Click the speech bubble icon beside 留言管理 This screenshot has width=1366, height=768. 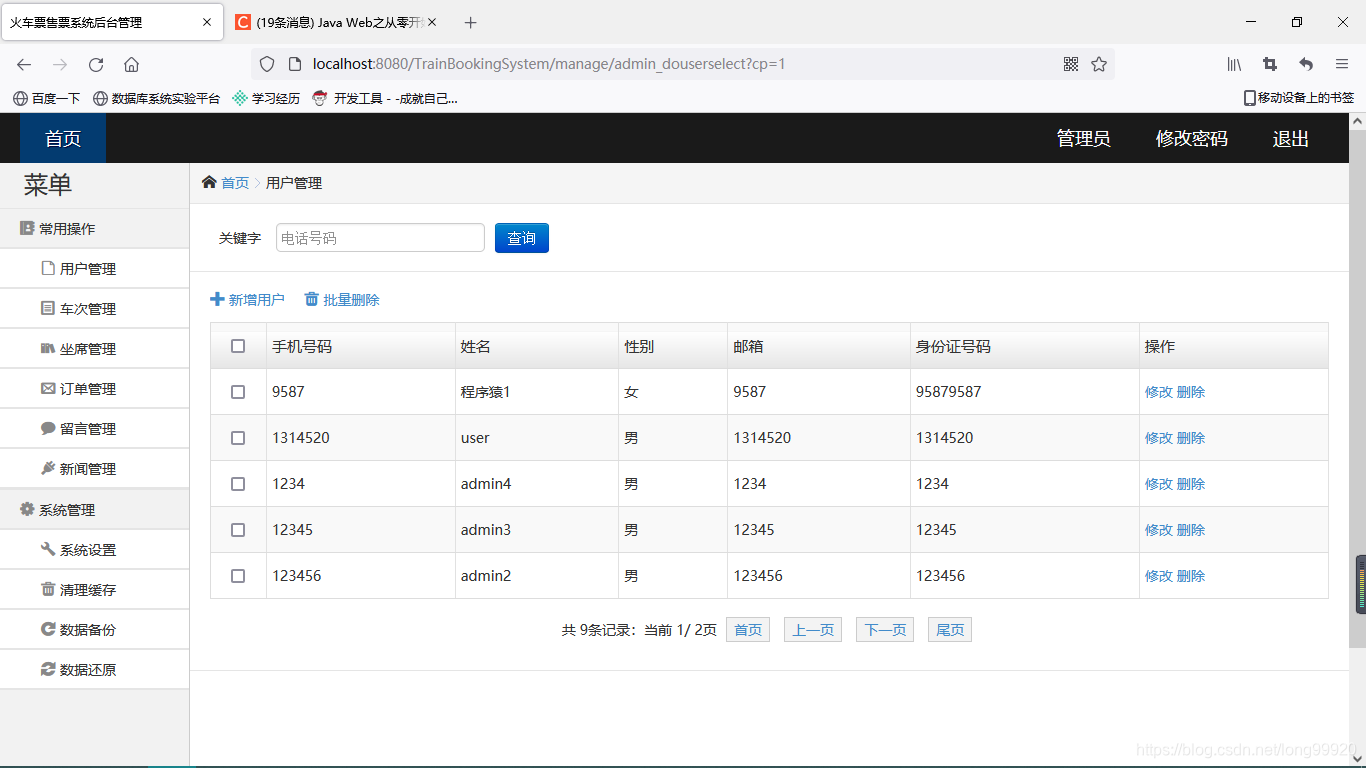click(x=48, y=428)
